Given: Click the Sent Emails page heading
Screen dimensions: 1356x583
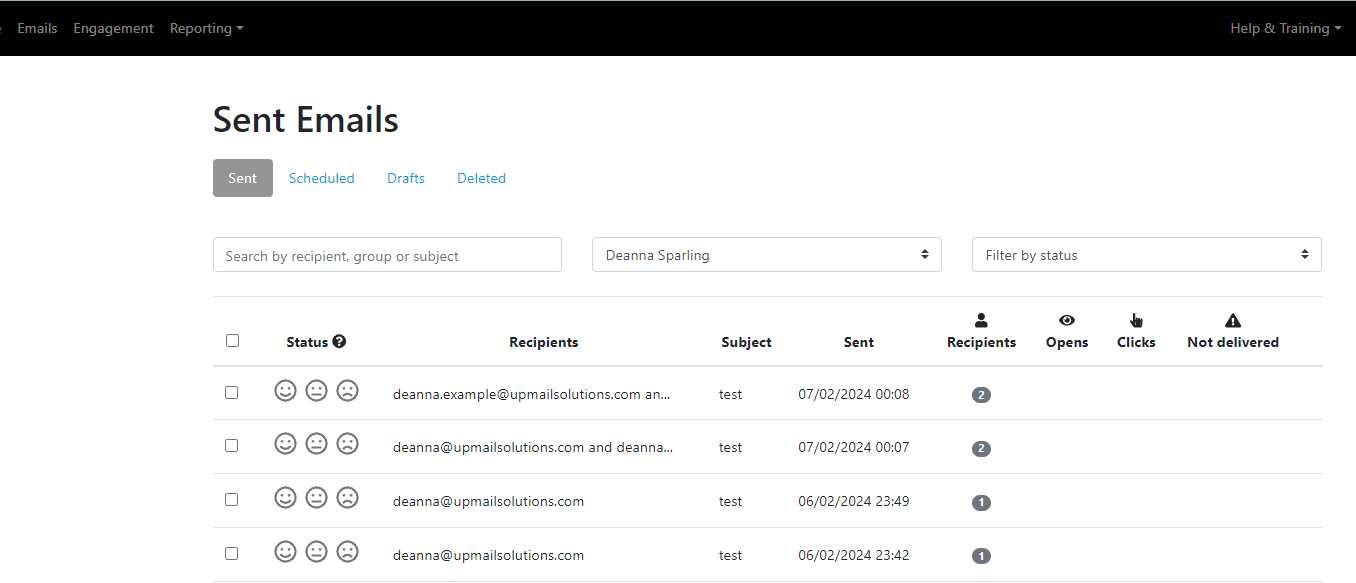Looking at the screenshot, I should point(306,120).
